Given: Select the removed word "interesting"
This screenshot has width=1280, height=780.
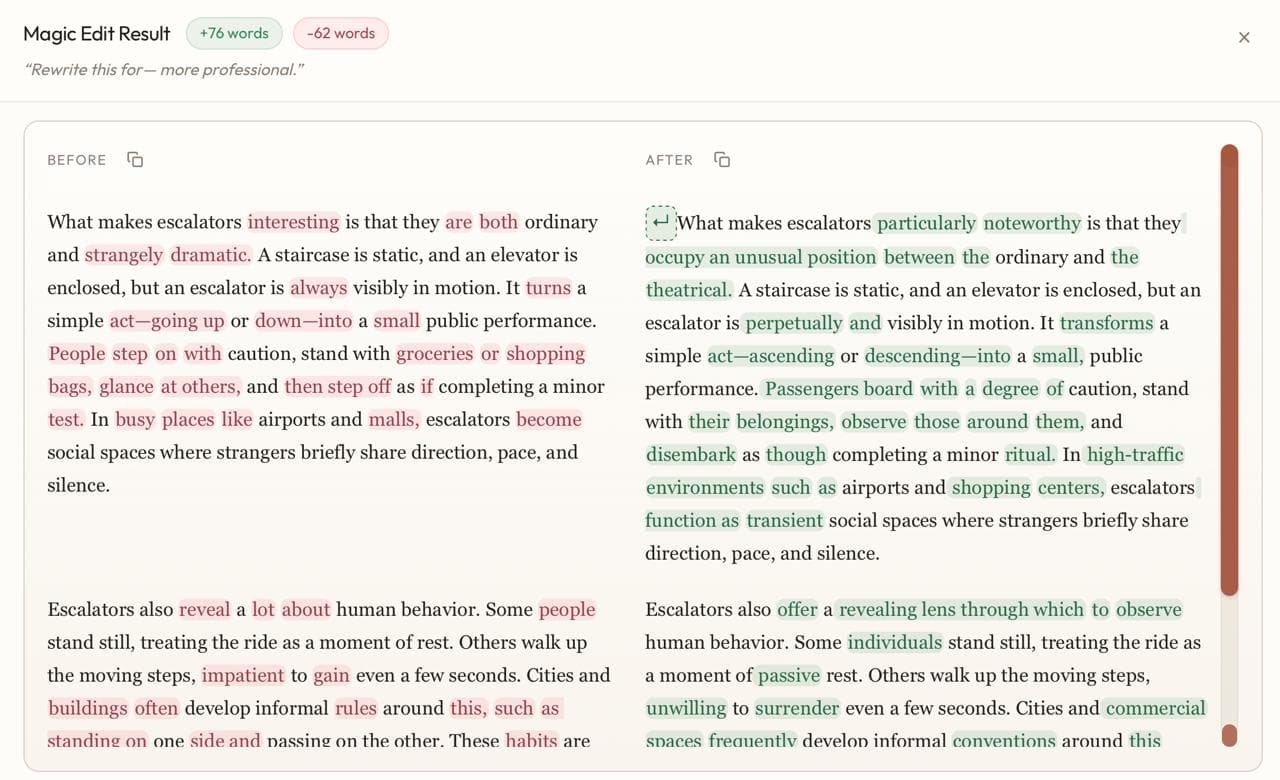Looking at the screenshot, I should click(293, 222).
